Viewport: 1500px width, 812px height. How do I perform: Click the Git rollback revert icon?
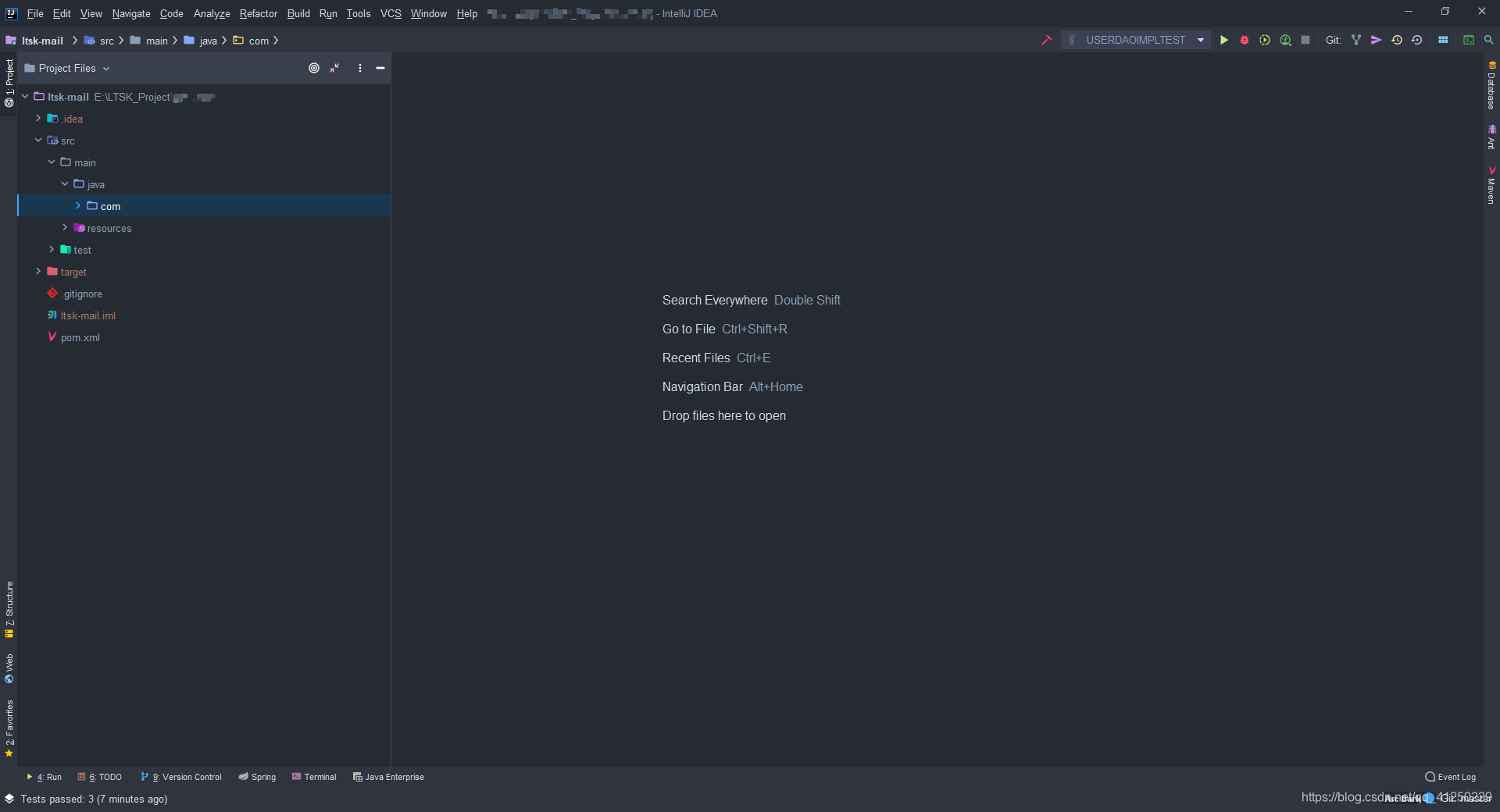1416,40
